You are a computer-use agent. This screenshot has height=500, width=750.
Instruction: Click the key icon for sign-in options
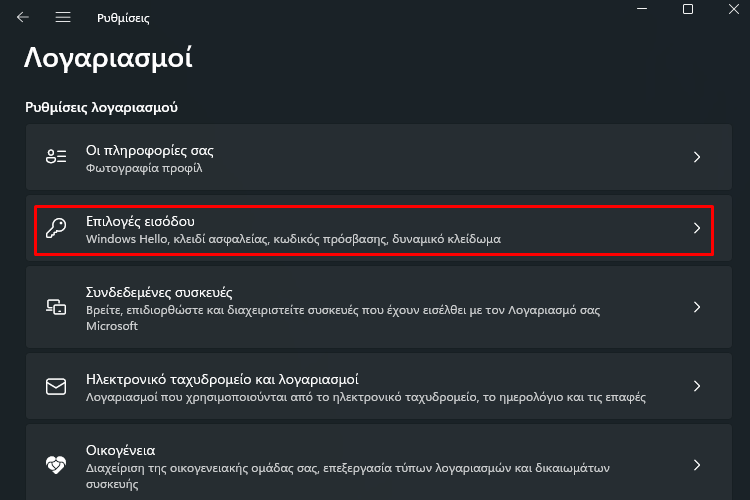(56, 228)
